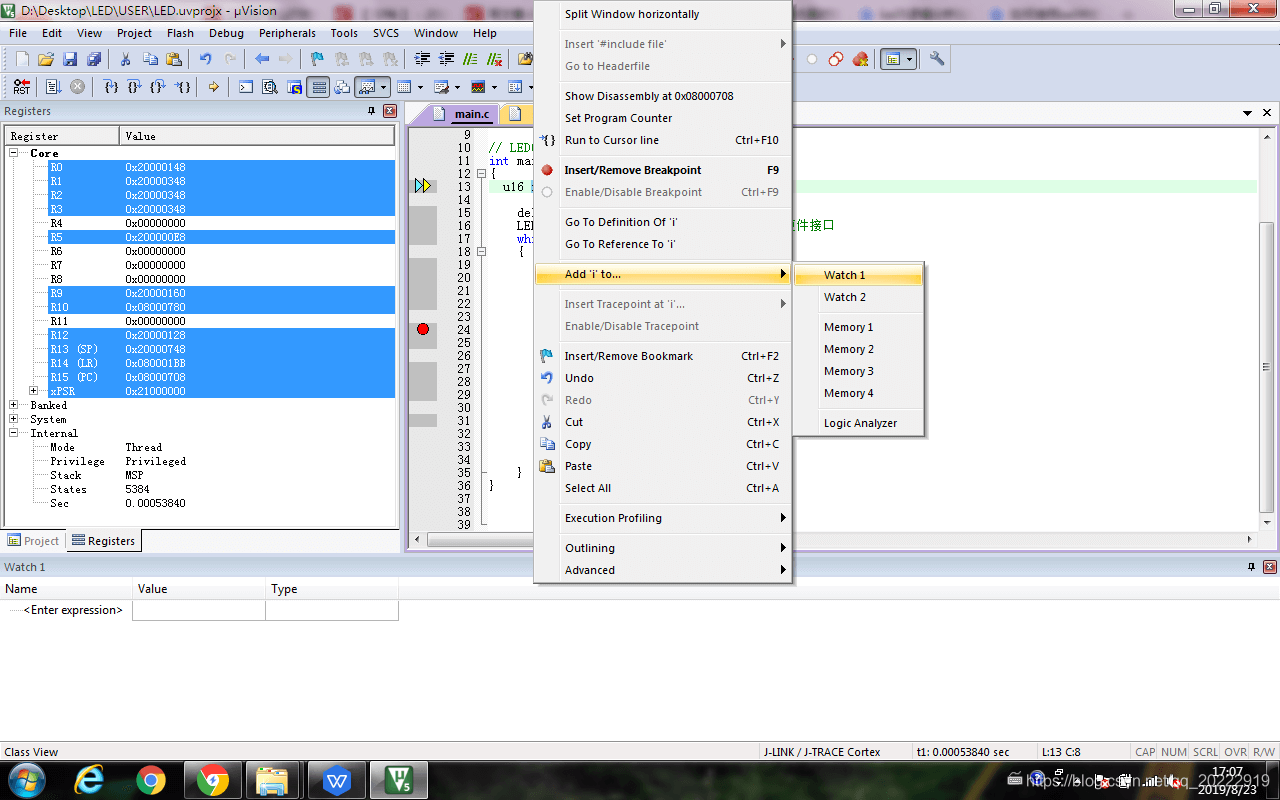This screenshot has width=1280, height=800.
Task: Click the blue flag bookmark toolbar icon
Action: coord(317,59)
